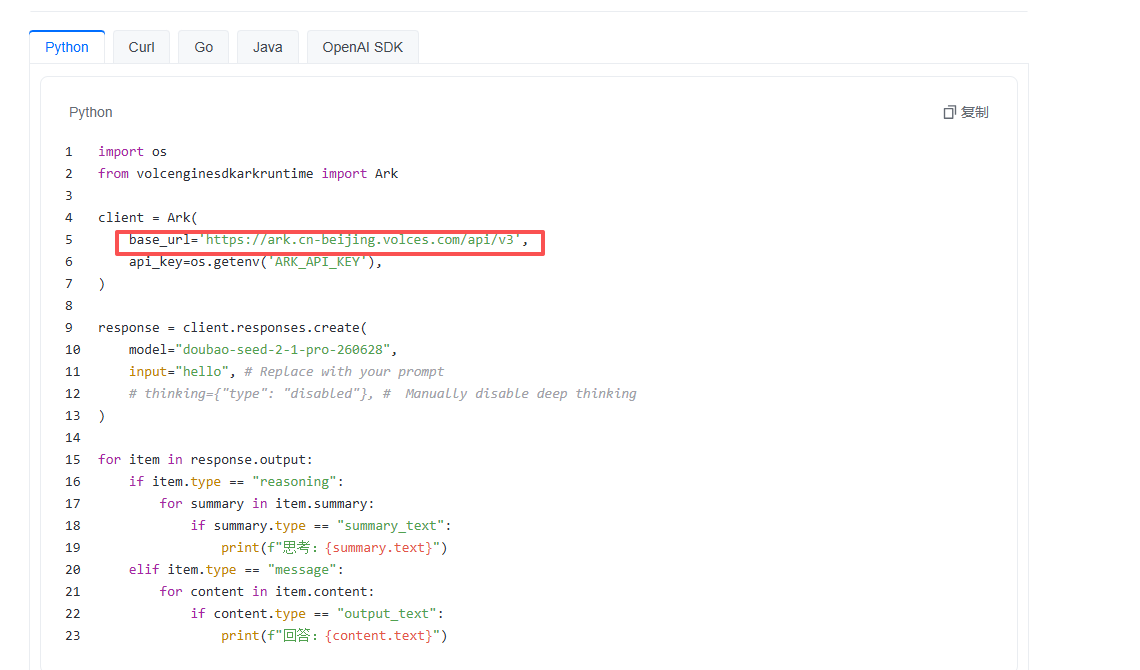
Task: Click the 'Python' code block title
Action: tap(91, 112)
